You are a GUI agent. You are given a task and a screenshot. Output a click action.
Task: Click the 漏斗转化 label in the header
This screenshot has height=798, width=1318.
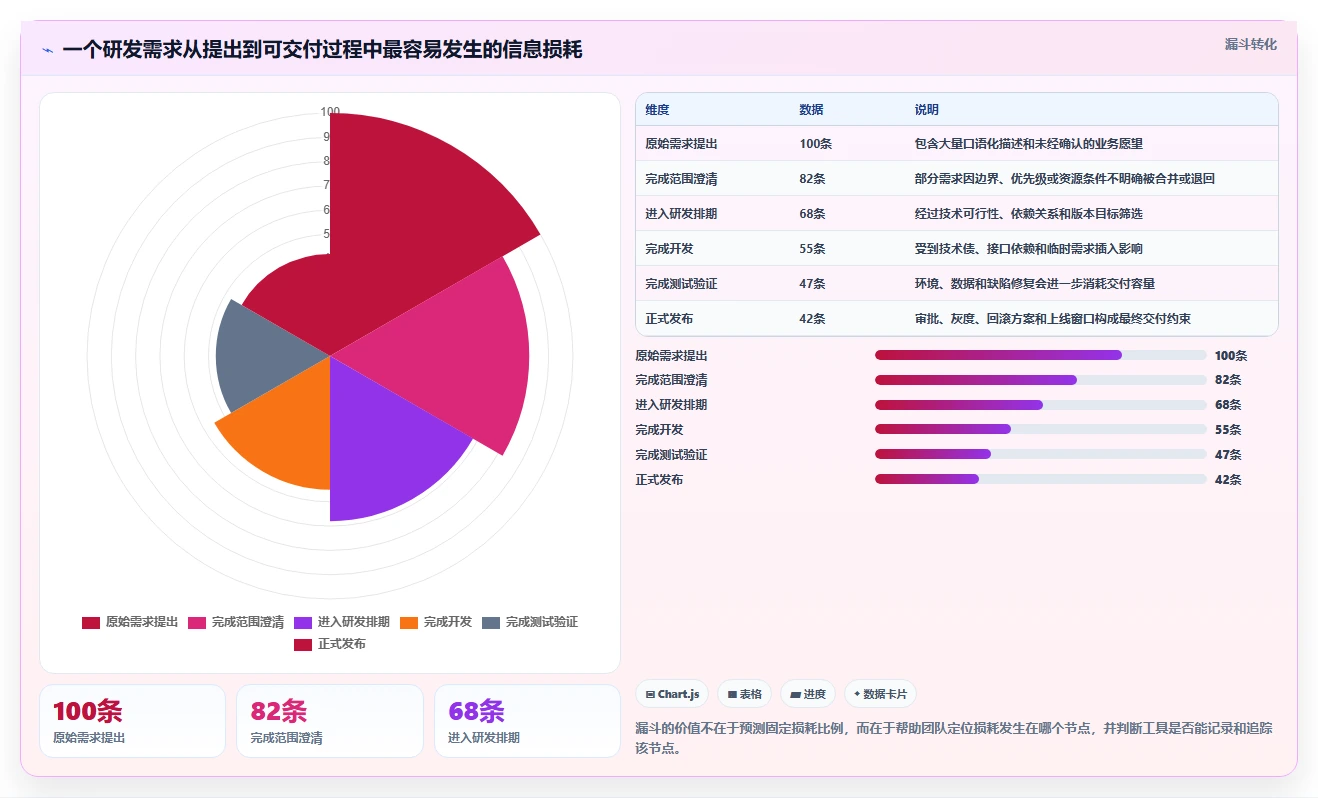[1250, 45]
